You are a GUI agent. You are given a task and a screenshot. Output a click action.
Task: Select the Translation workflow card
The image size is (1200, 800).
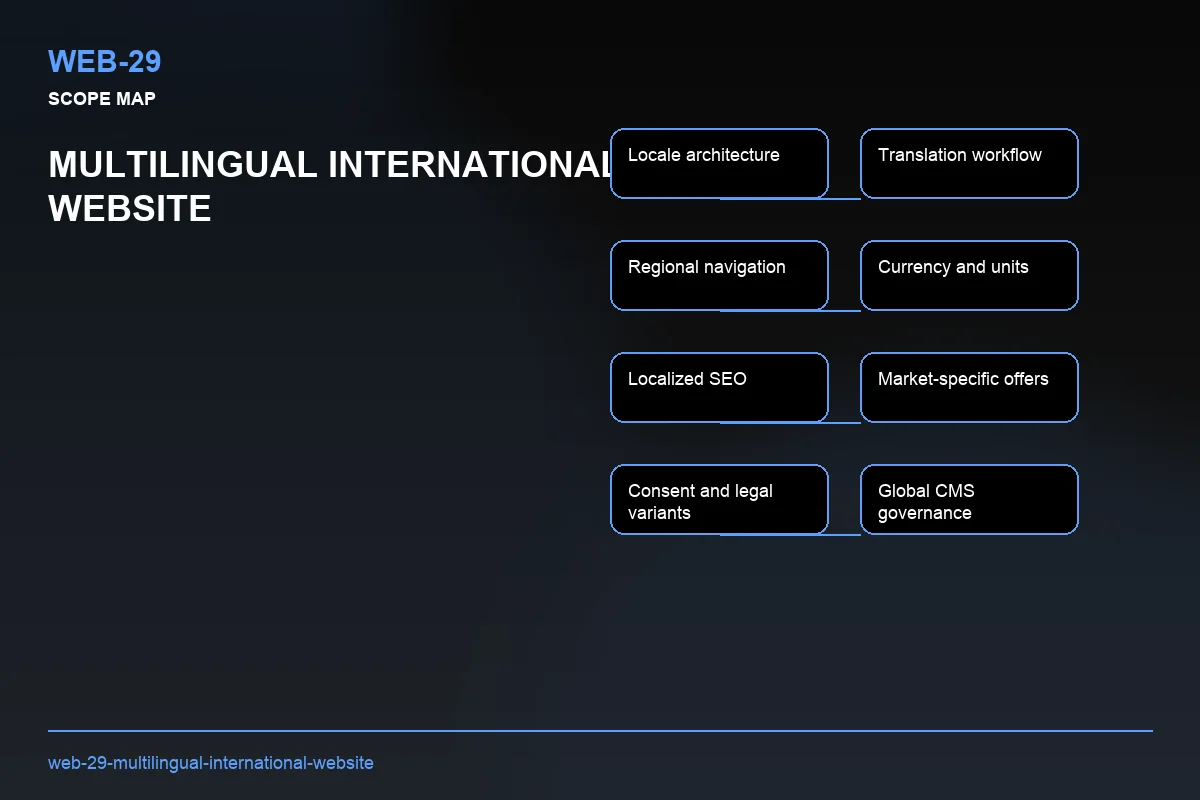coord(969,163)
